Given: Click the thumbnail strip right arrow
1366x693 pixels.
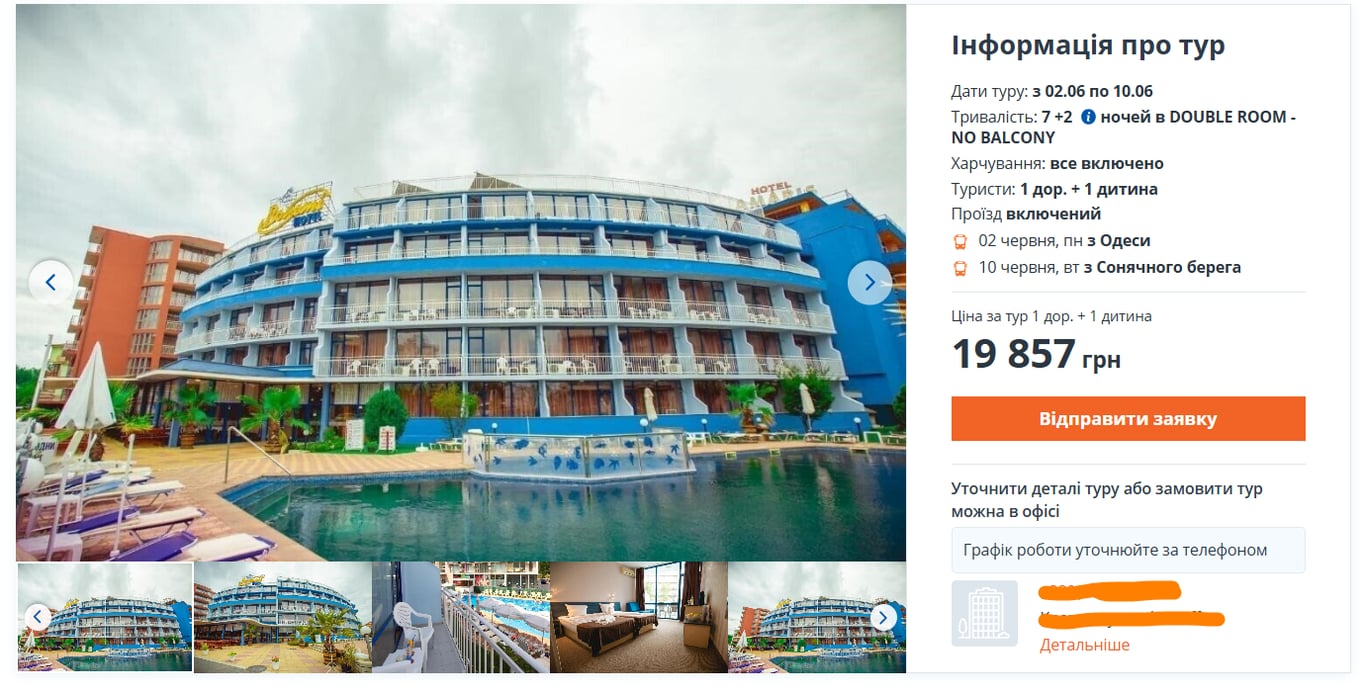Looking at the screenshot, I should tap(883, 617).
